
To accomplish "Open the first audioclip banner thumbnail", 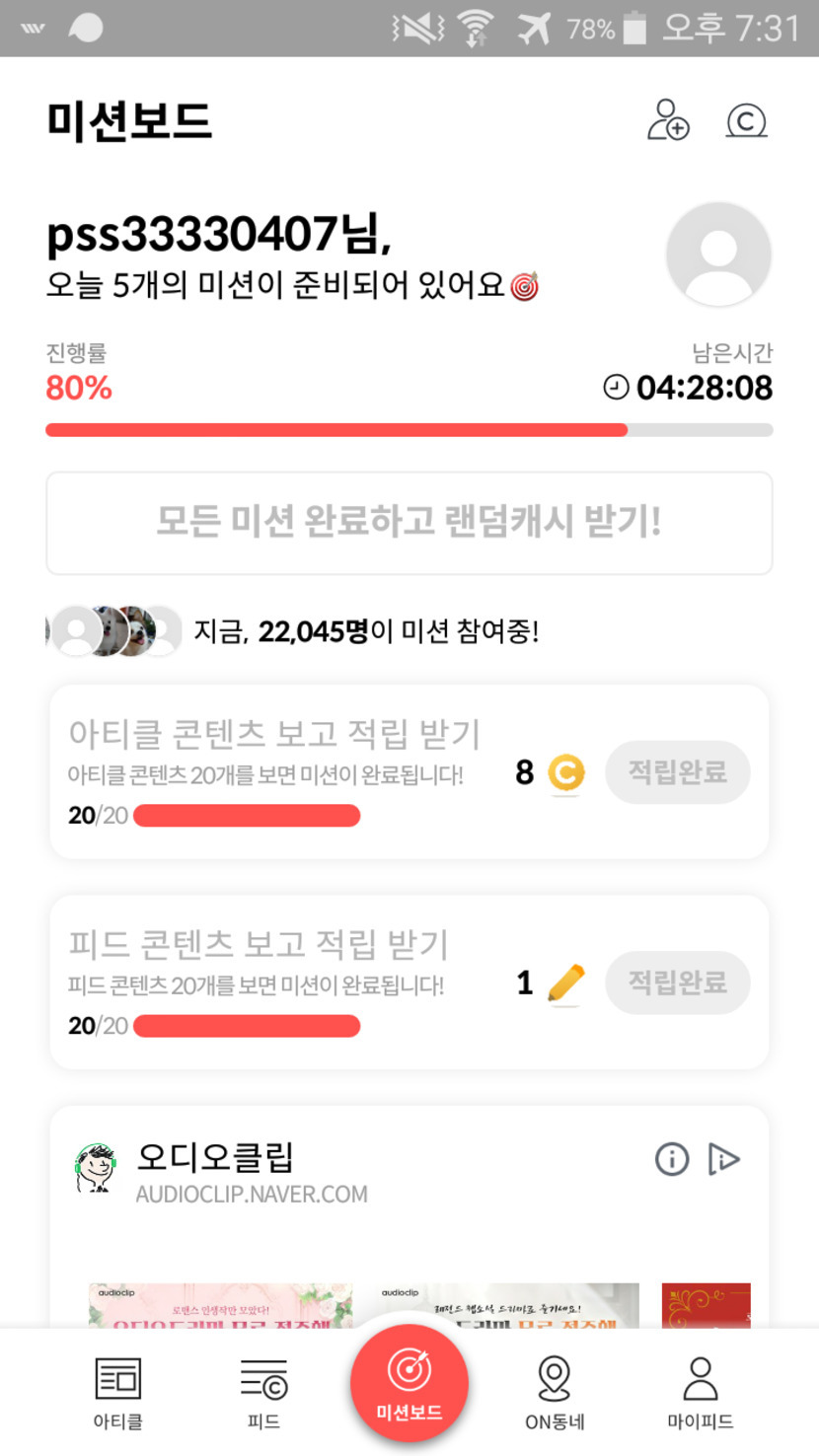I will click(220, 1305).
